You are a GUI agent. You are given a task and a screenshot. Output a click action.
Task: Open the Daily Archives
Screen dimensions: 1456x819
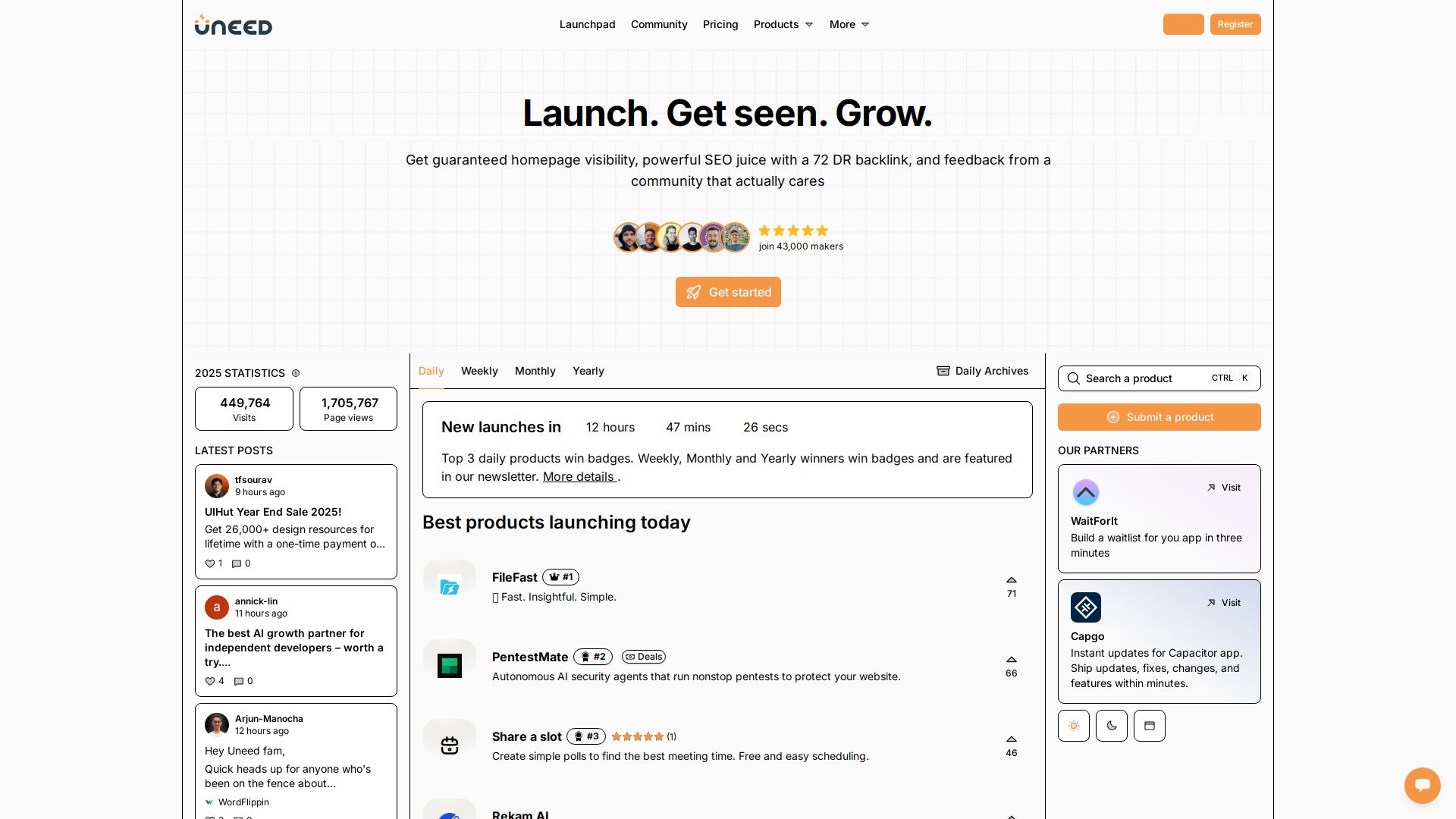coord(982,371)
